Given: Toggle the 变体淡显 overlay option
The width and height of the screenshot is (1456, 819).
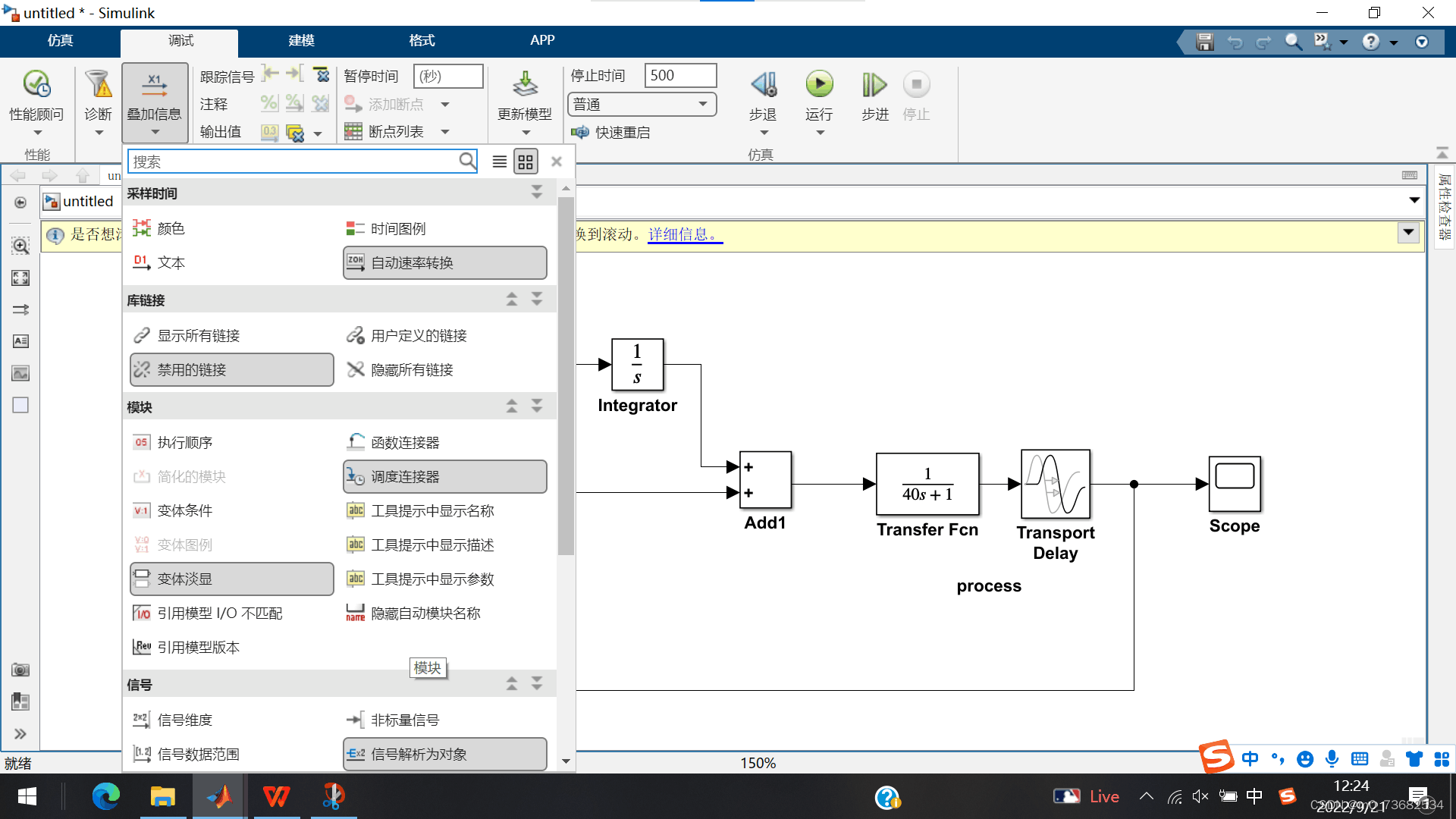Looking at the screenshot, I should [x=231, y=579].
